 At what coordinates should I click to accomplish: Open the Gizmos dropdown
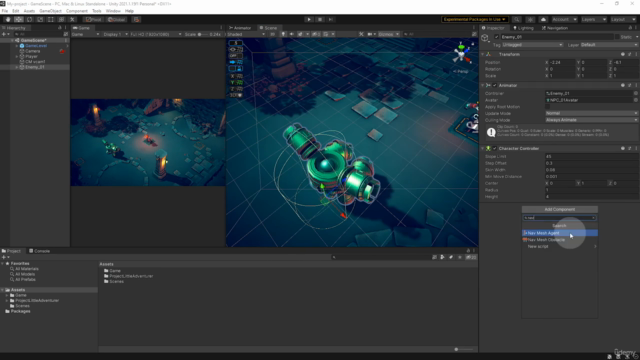click(x=389, y=34)
